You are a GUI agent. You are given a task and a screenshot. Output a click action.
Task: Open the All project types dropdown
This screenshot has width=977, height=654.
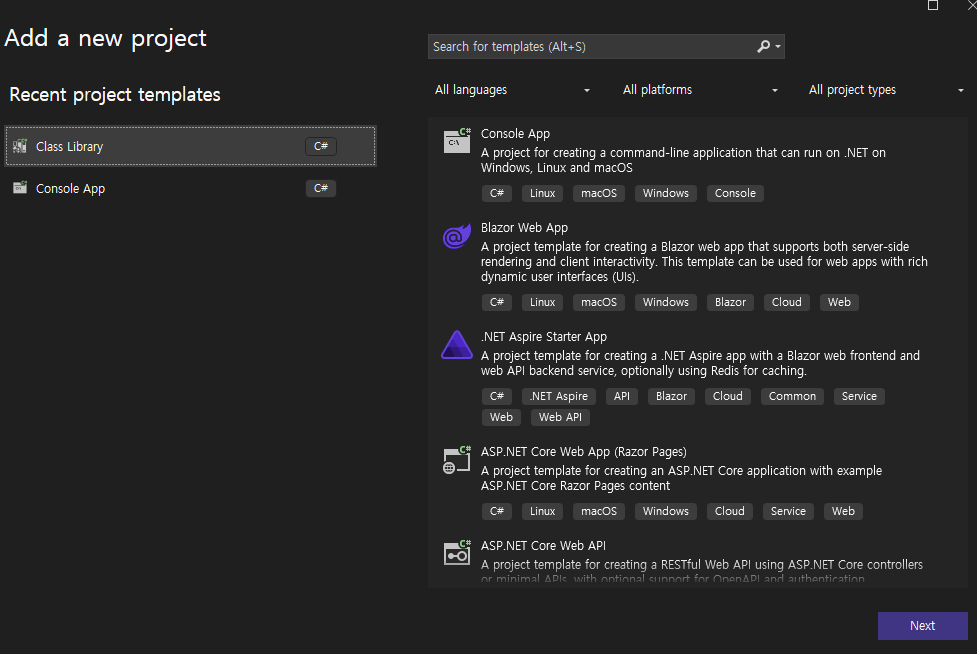pyautogui.click(x=886, y=90)
